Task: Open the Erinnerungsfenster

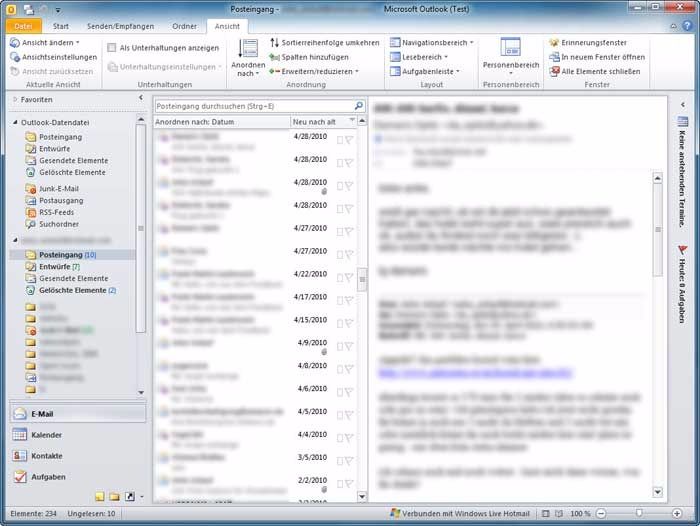Action: pyautogui.click(x=588, y=42)
